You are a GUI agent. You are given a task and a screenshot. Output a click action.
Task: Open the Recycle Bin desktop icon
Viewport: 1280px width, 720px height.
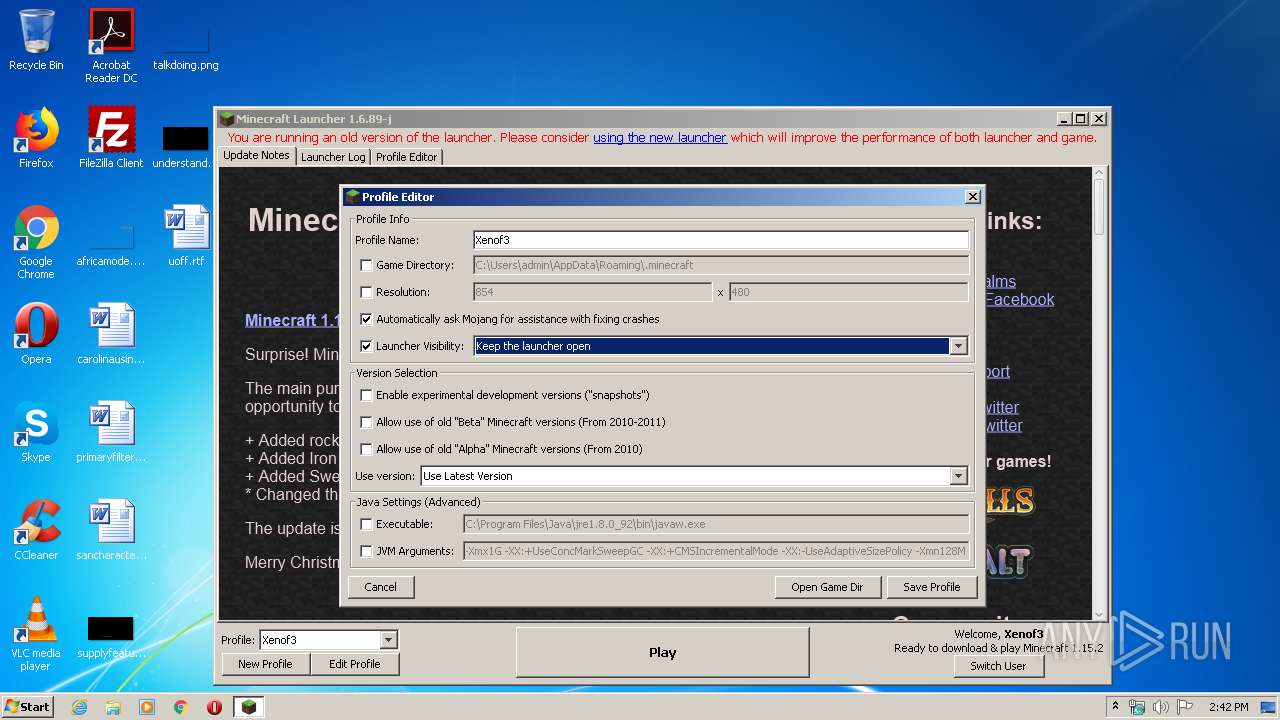(36, 40)
